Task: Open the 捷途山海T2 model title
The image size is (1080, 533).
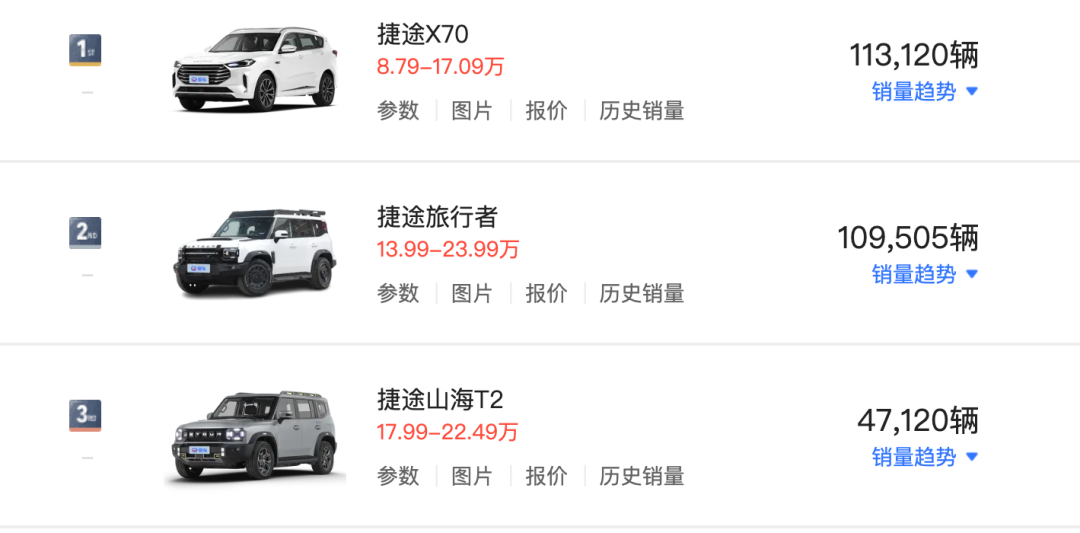Action: [x=440, y=399]
